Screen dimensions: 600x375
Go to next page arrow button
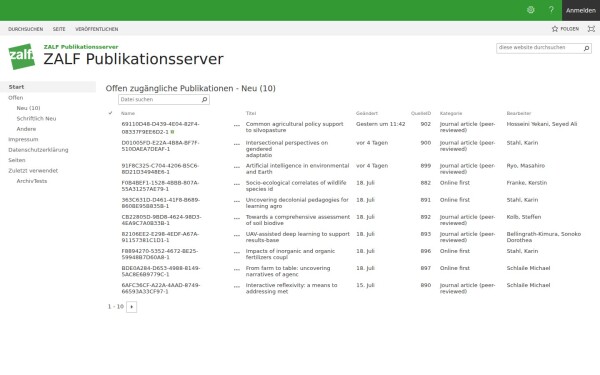131,307
